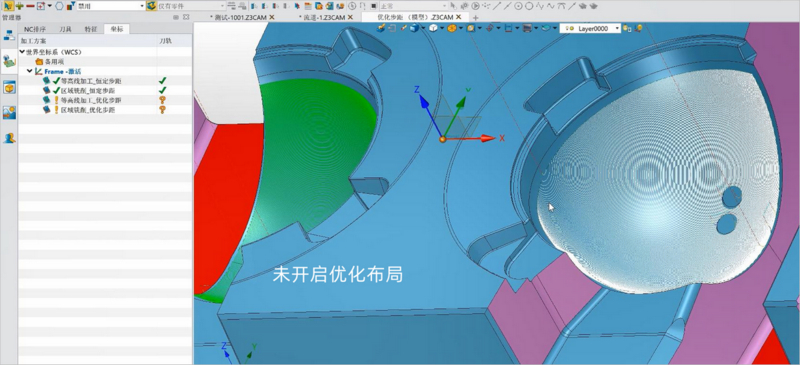Image resolution: width=800 pixels, height=365 pixels.
Task: Click the 管理器 panel float/close button
Action: click(x=186, y=17)
